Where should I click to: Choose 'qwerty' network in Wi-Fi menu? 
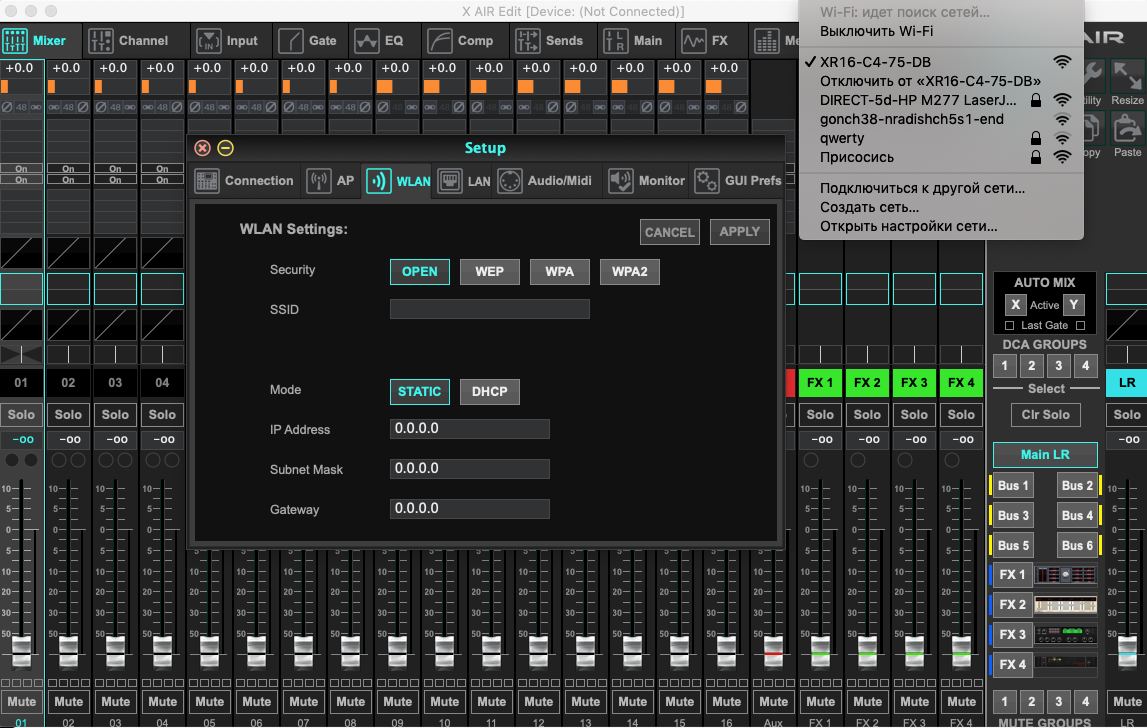pos(842,138)
